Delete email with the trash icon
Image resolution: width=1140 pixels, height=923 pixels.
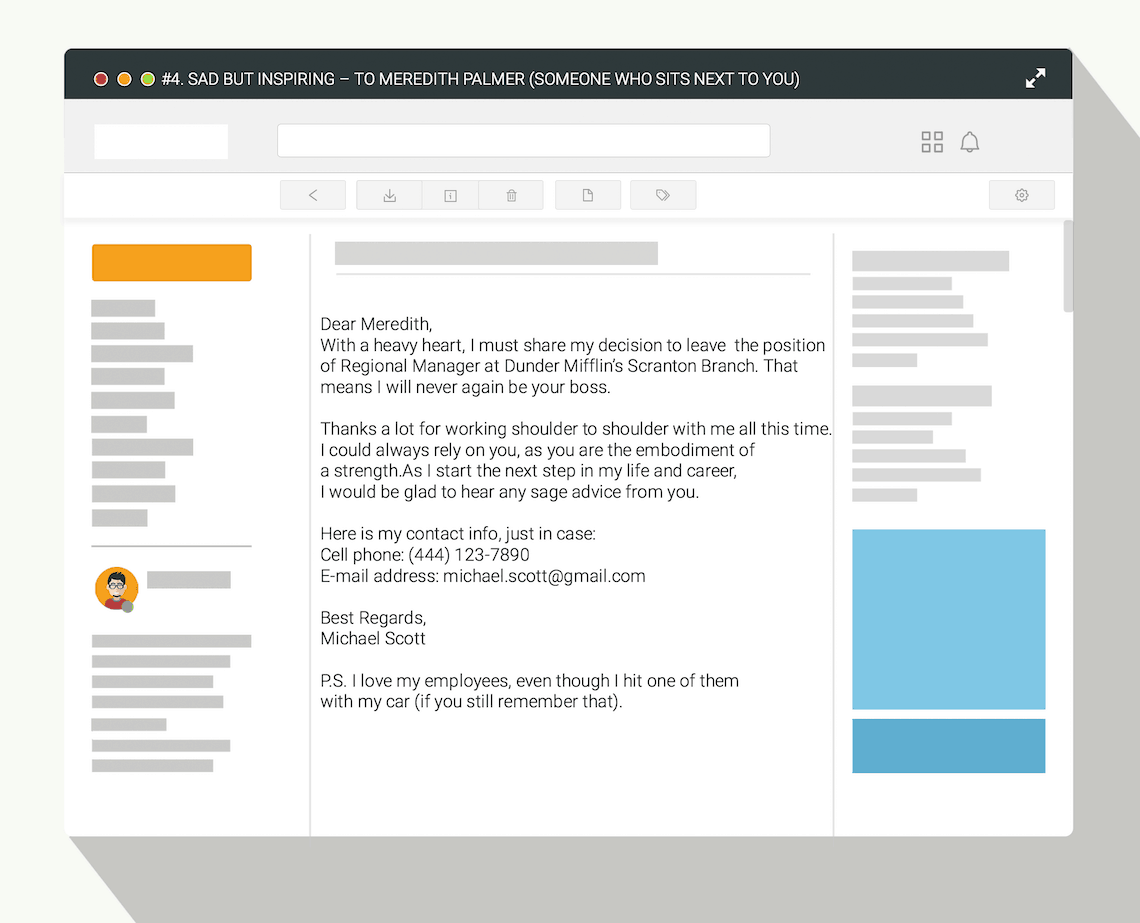click(511, 196)
